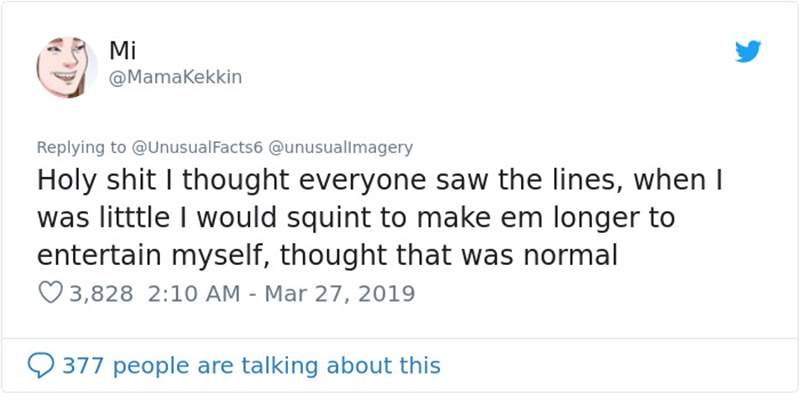Click the Mar 27, 2019 date
This screenshot has height=394, width=800.
(340, 294)
